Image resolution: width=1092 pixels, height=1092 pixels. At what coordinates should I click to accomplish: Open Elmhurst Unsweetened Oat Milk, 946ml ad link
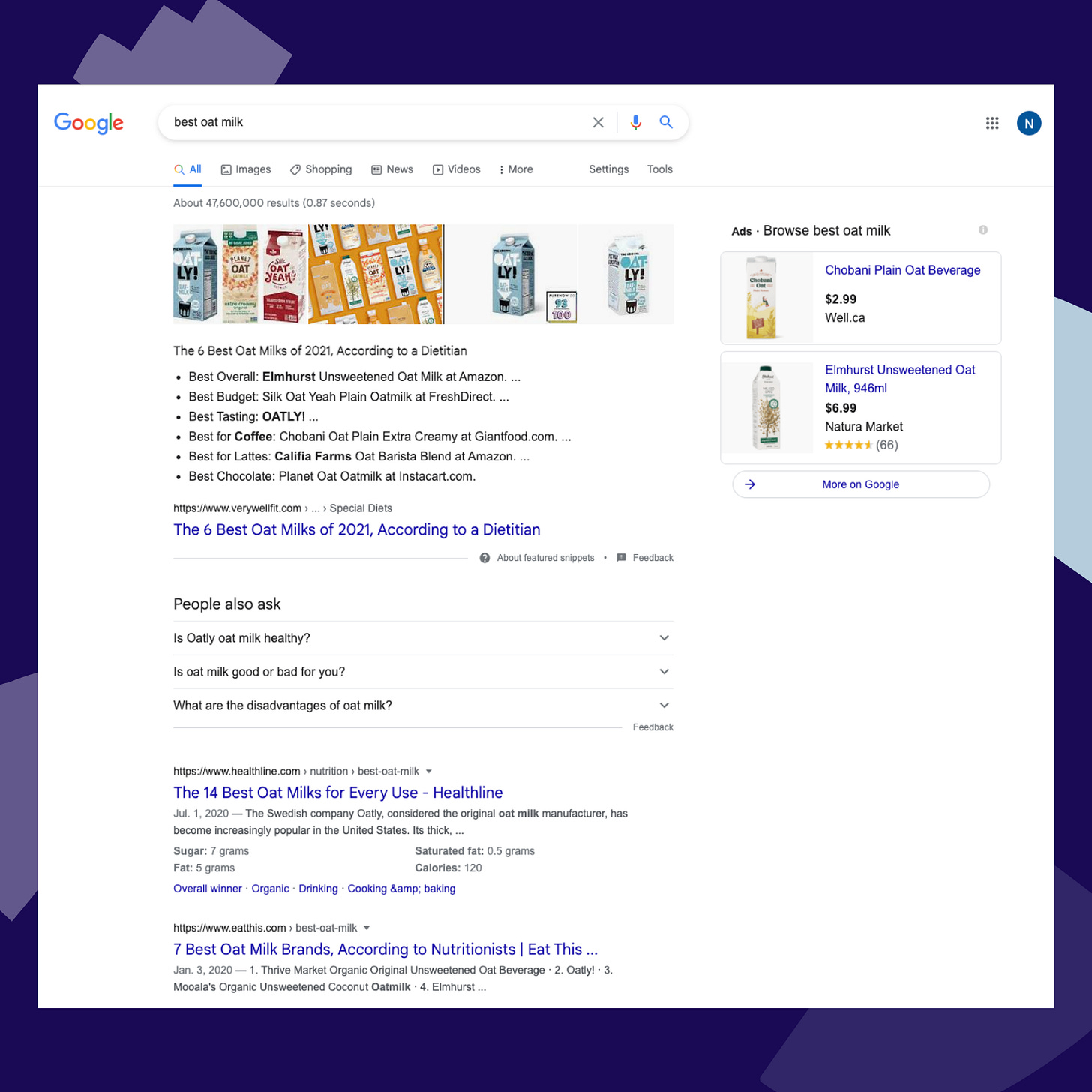tap(900, 379)
